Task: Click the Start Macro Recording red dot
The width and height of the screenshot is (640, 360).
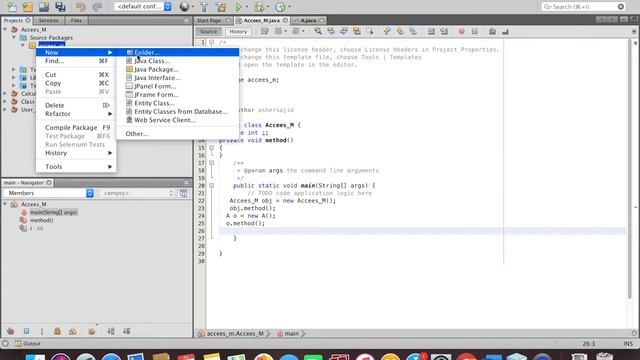Action: point(462,31)
